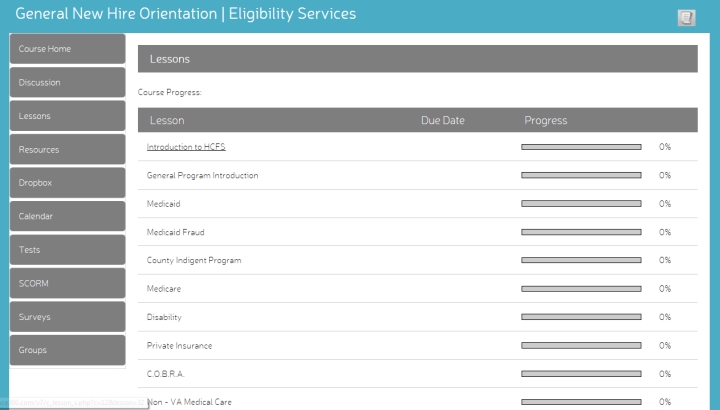Viewport: 720px width, 410px height.
Task: Open the Dropbox section
Action: coord(67,183)
